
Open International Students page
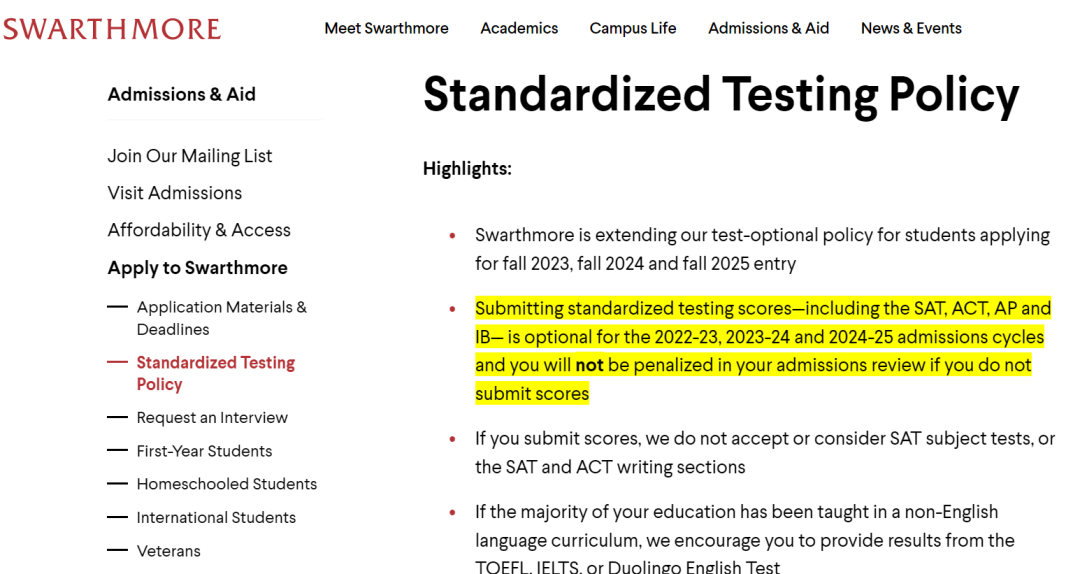216,517
